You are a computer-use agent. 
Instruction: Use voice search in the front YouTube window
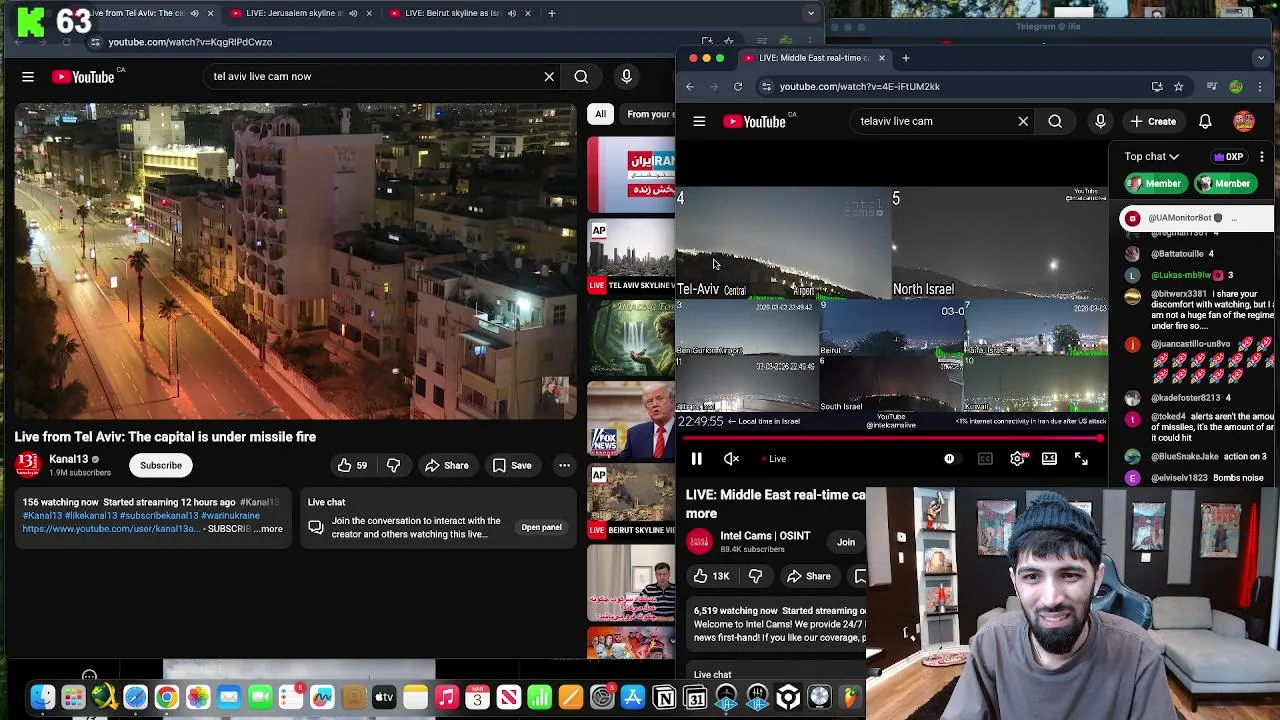pyautogui.click(x=1100, y=121)
